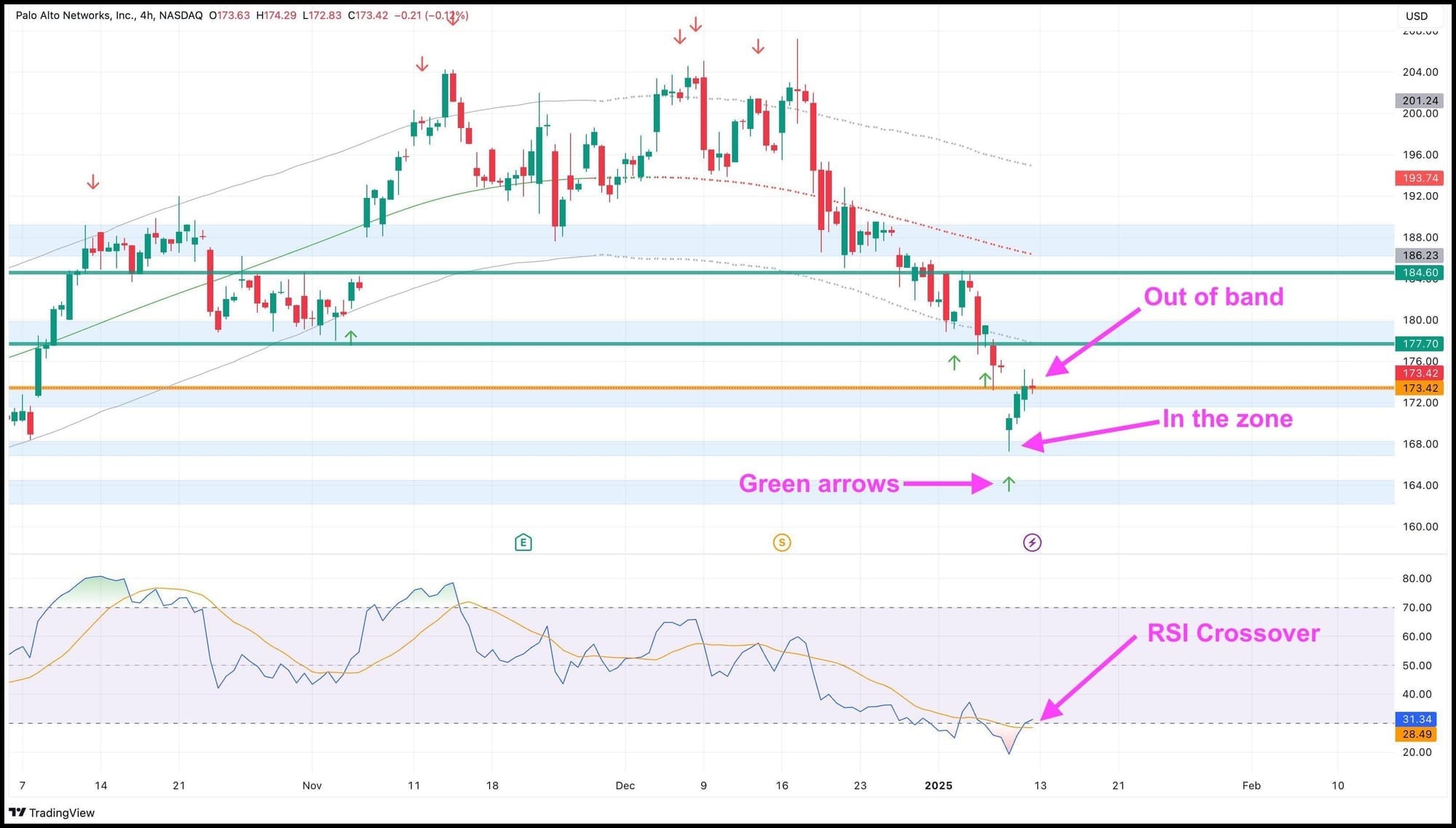Screen dimensions: 1456x828
Task: Click the red 193.74 band price label
Action: 1420,178
